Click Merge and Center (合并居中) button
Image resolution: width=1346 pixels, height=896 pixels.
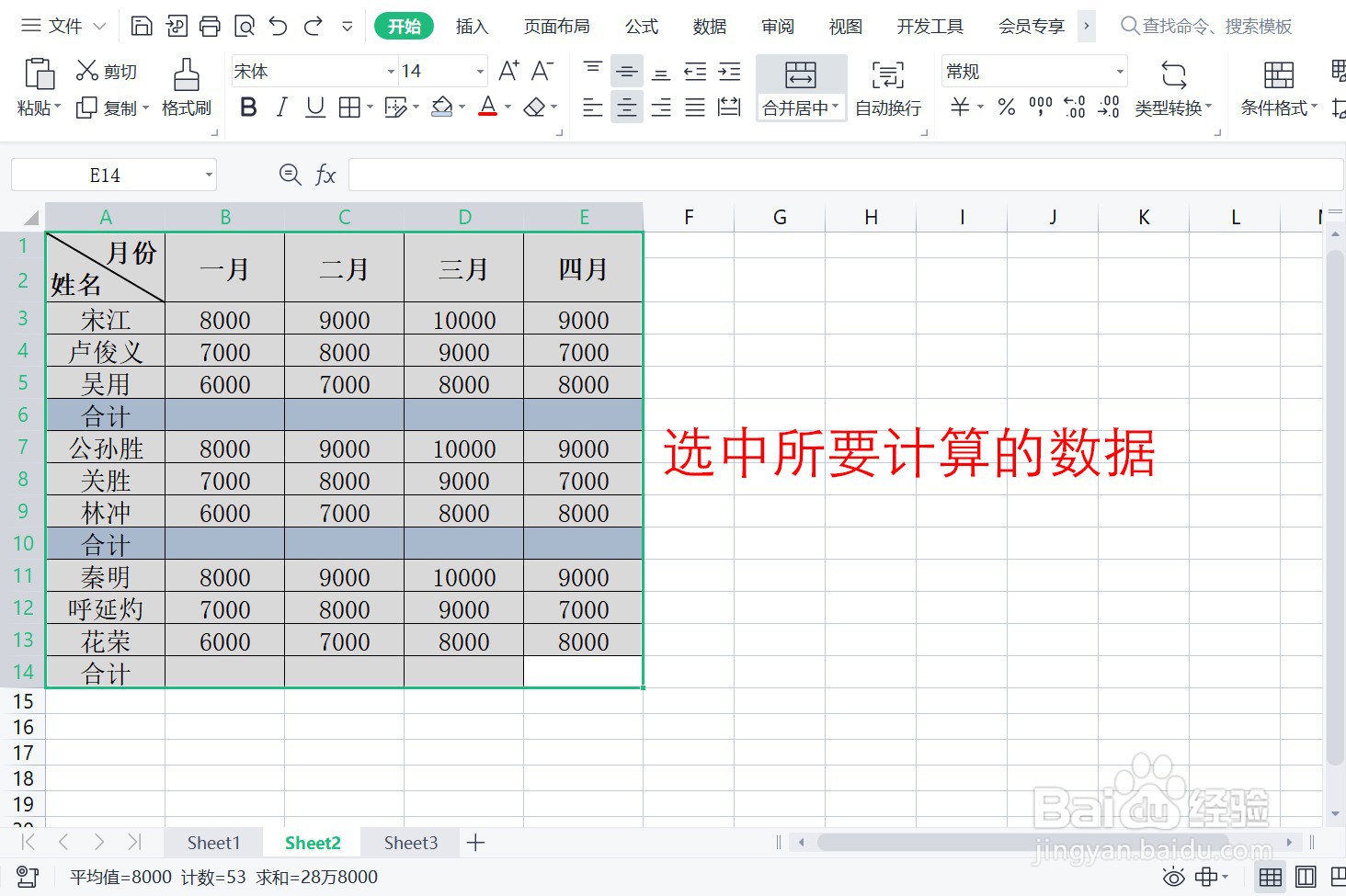tap(801, 89)
